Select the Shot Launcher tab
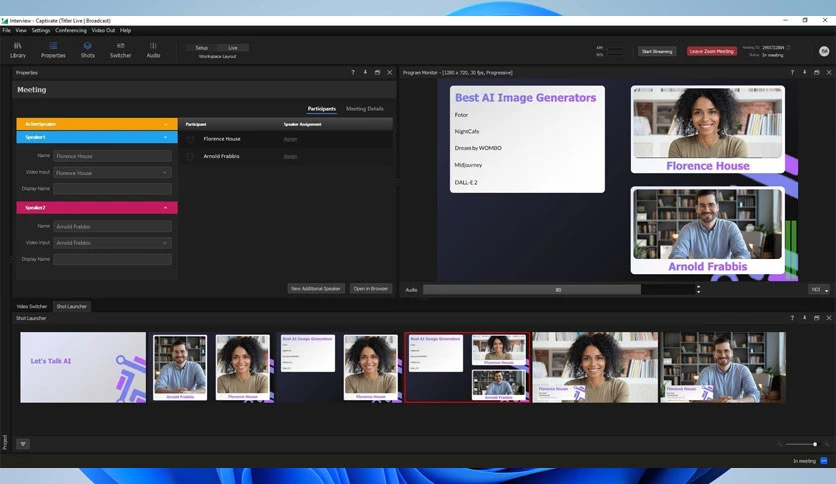Image resolution: width=836 pixels, height=484 pixels. pos(71,306)
